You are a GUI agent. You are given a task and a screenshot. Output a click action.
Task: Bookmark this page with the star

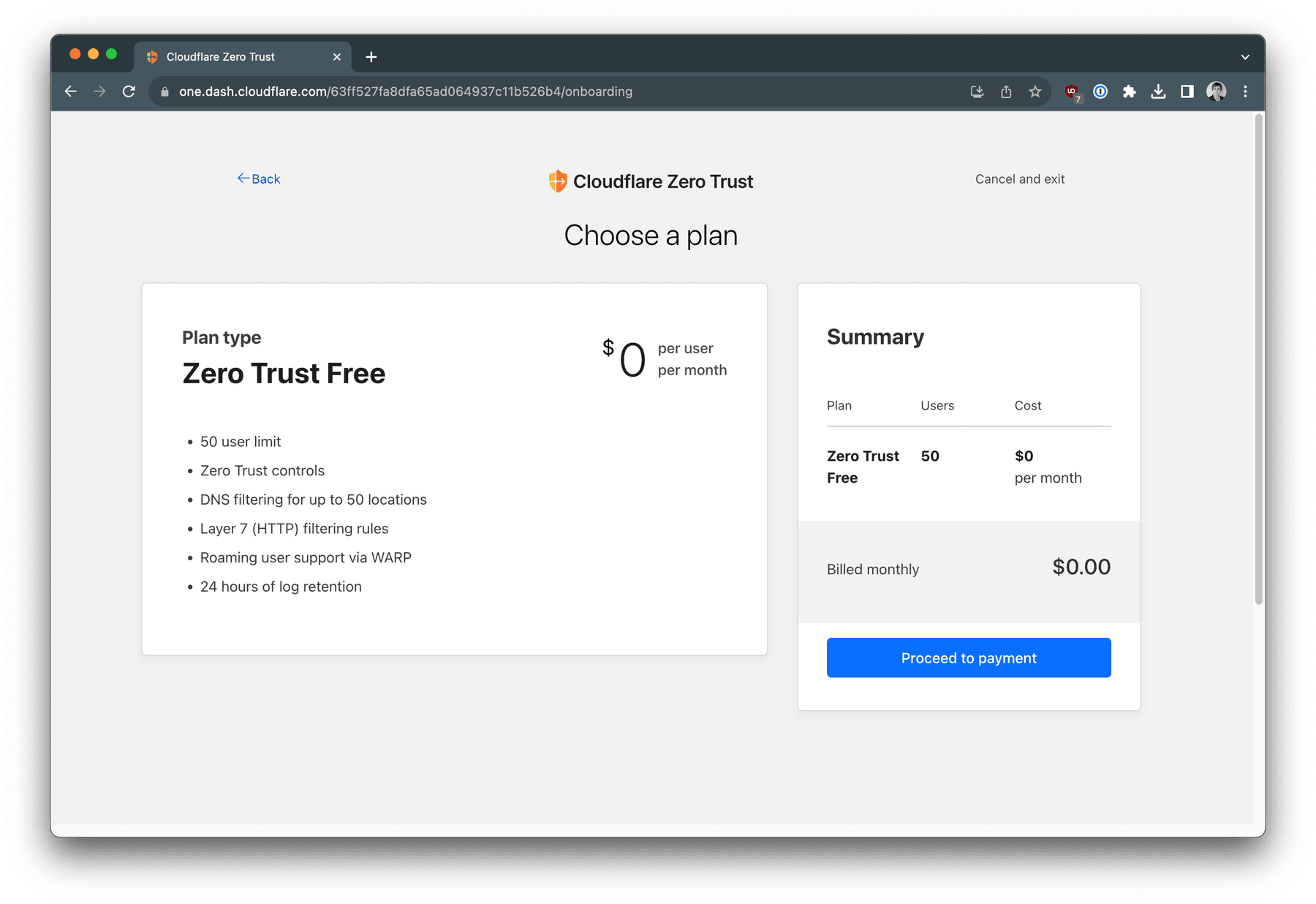pyautogui.click(x=1035, y=91)
